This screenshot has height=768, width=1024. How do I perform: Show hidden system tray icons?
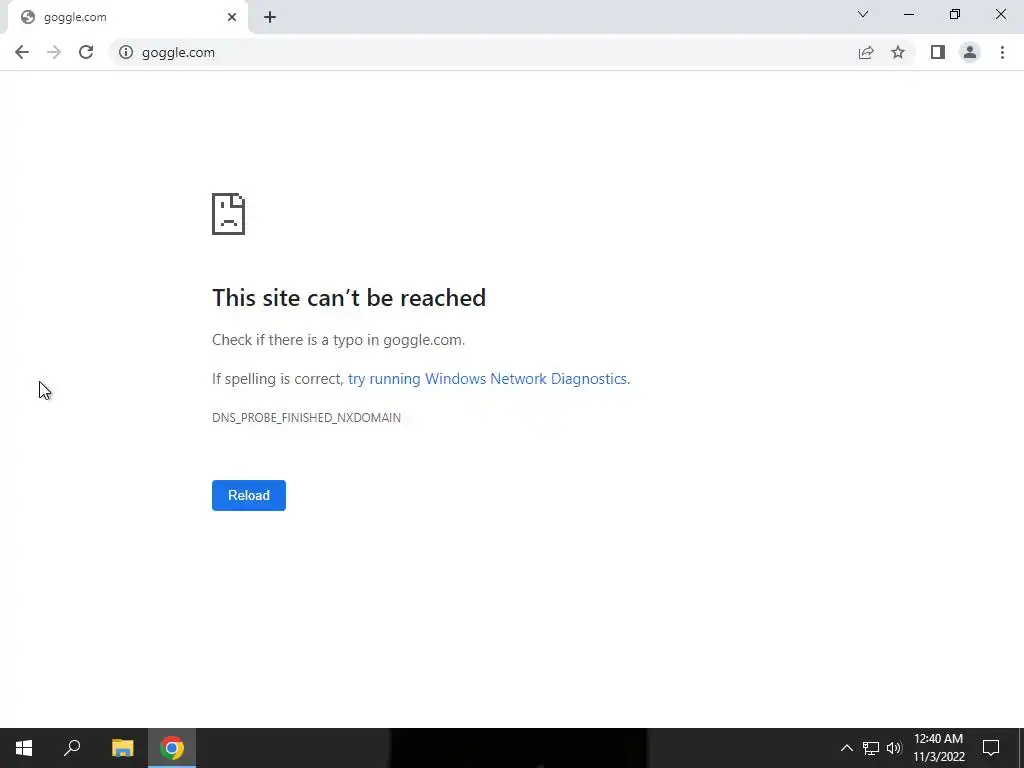coord(846,748)
